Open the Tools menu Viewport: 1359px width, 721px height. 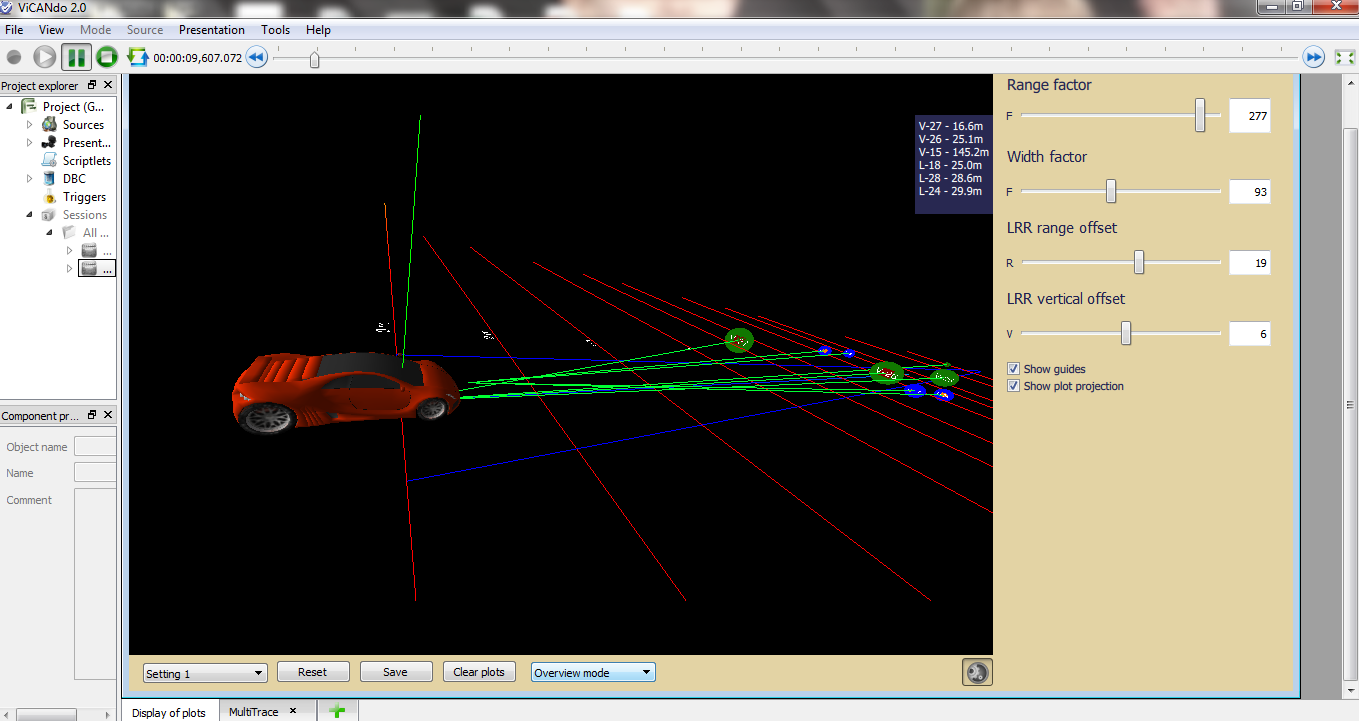275,30
